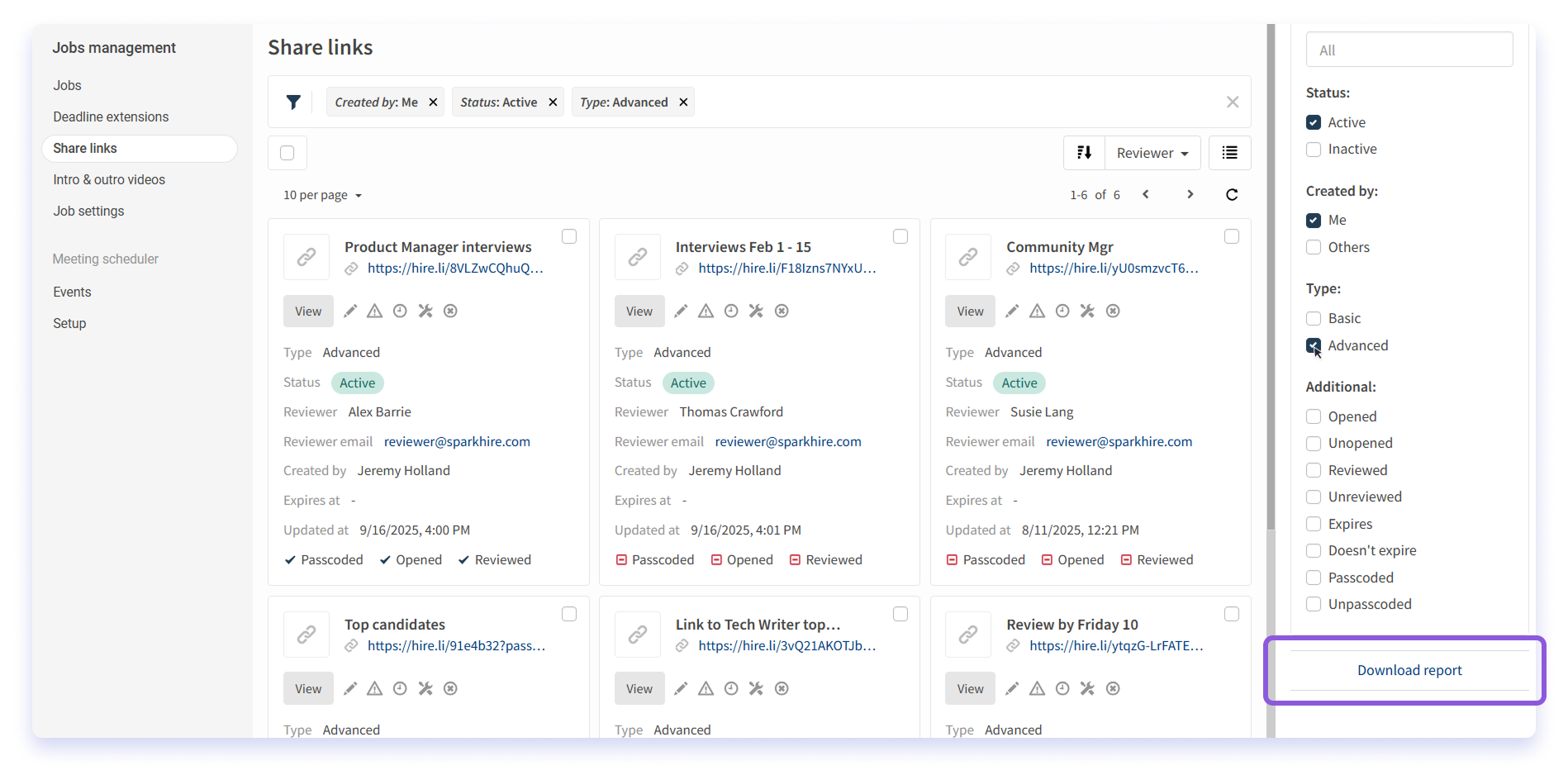The image size is (1568, 775).
Task: Check the Opened additional filter
Action: click(x=1314, y=416)
